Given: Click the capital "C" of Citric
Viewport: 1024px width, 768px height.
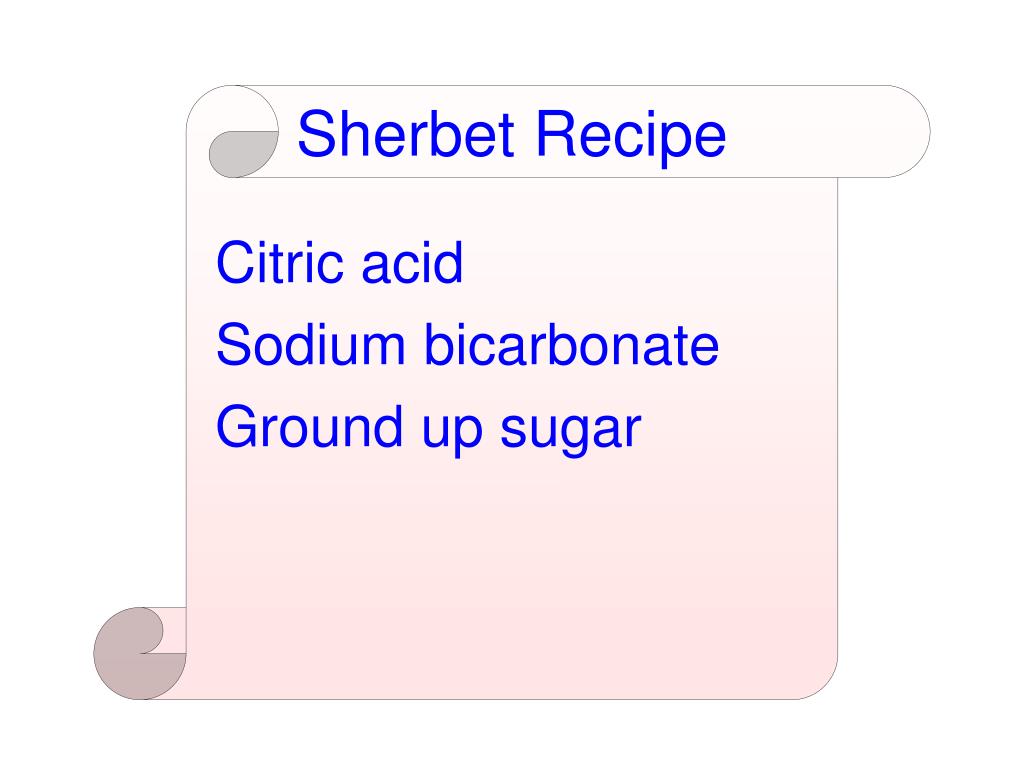Looking at the screenshot, I should (234, 263).
